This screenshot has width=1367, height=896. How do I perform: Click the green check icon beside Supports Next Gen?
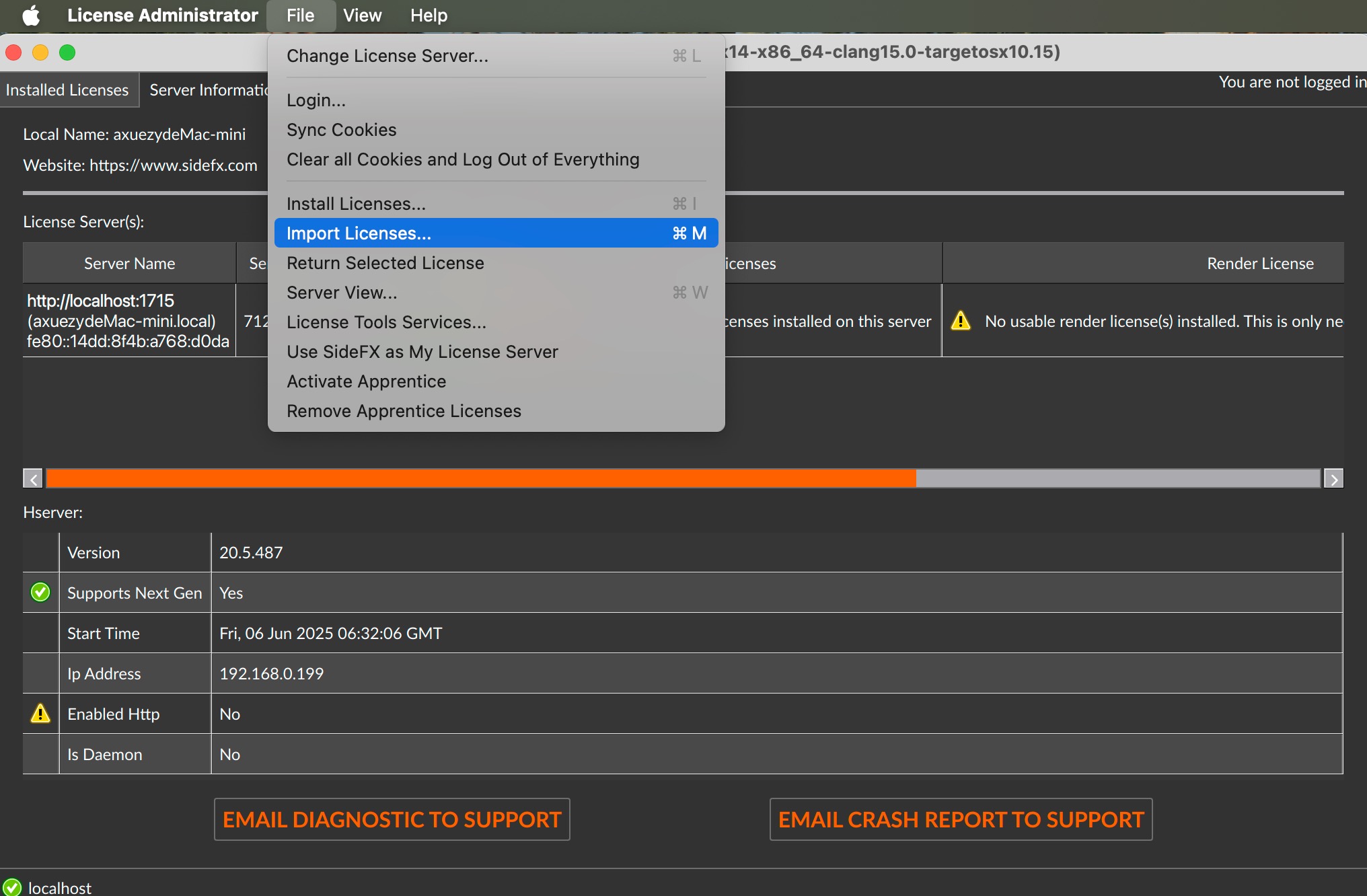pyautogui.click(x=40, y=592)
